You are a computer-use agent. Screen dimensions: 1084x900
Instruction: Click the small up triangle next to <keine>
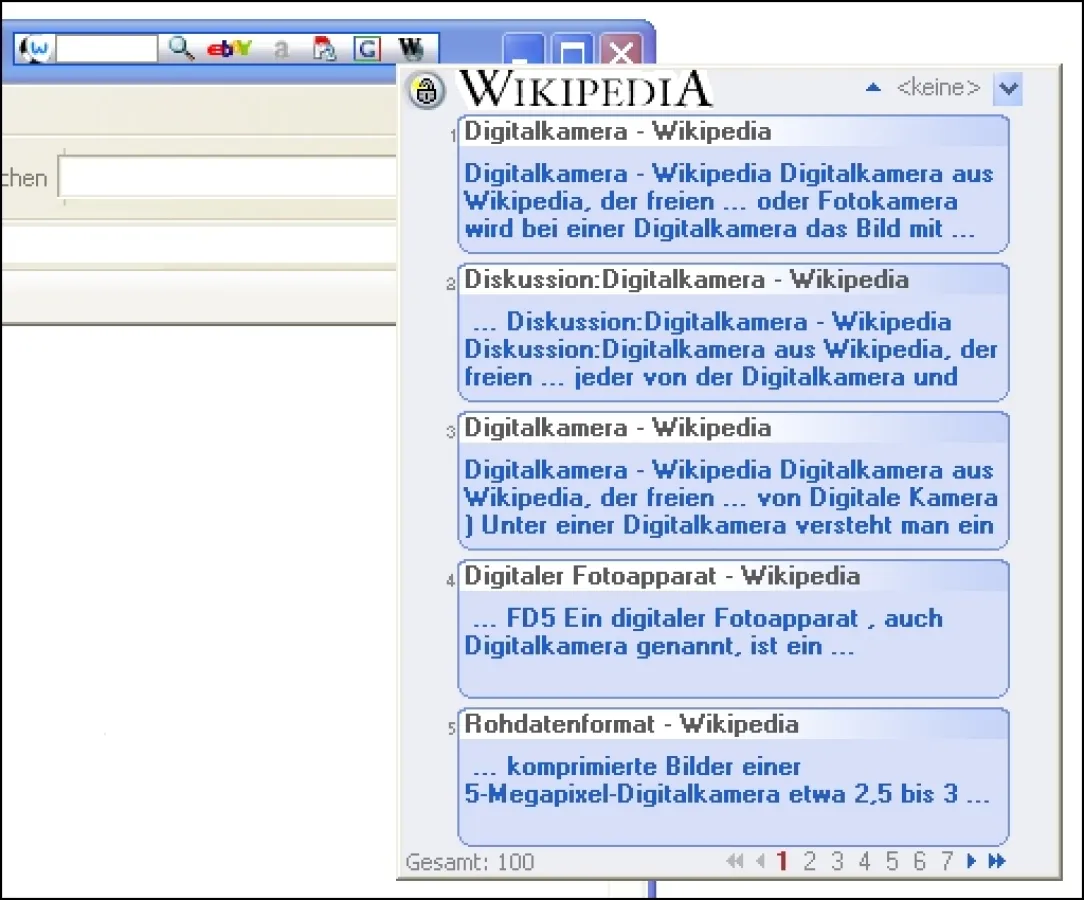tap(873, 88)
